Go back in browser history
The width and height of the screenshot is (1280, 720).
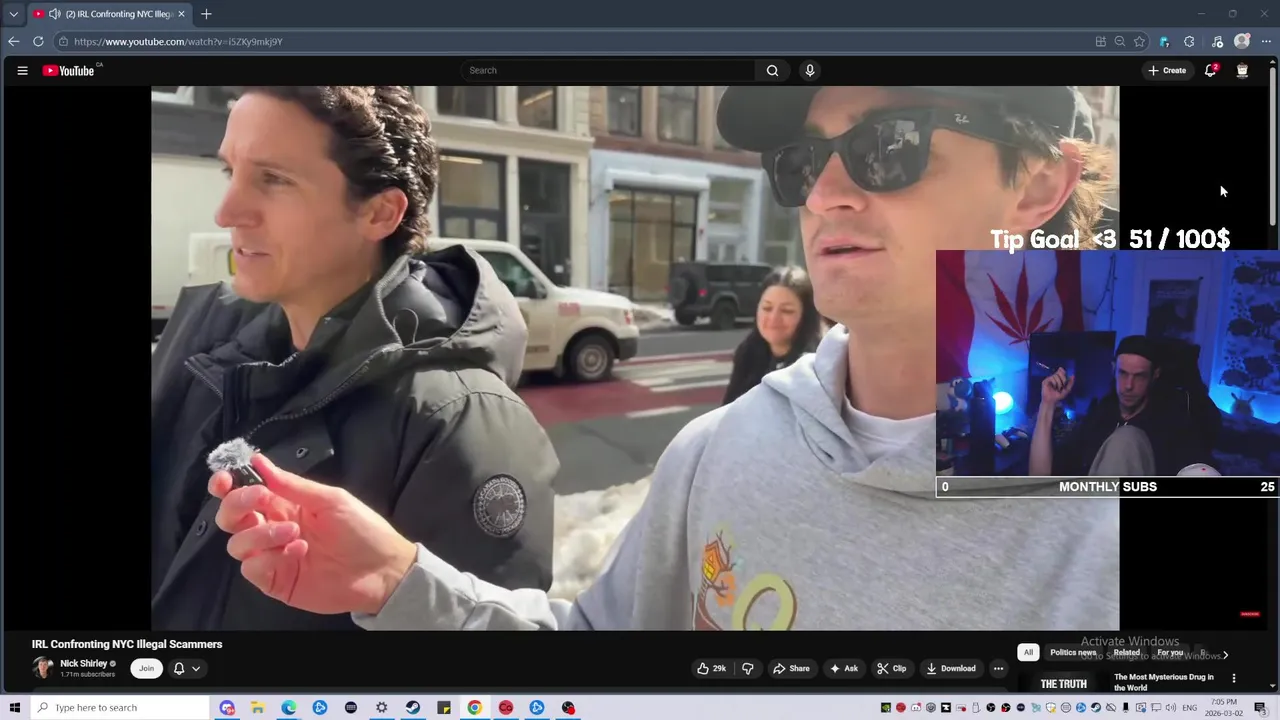(x=13, y=41)
